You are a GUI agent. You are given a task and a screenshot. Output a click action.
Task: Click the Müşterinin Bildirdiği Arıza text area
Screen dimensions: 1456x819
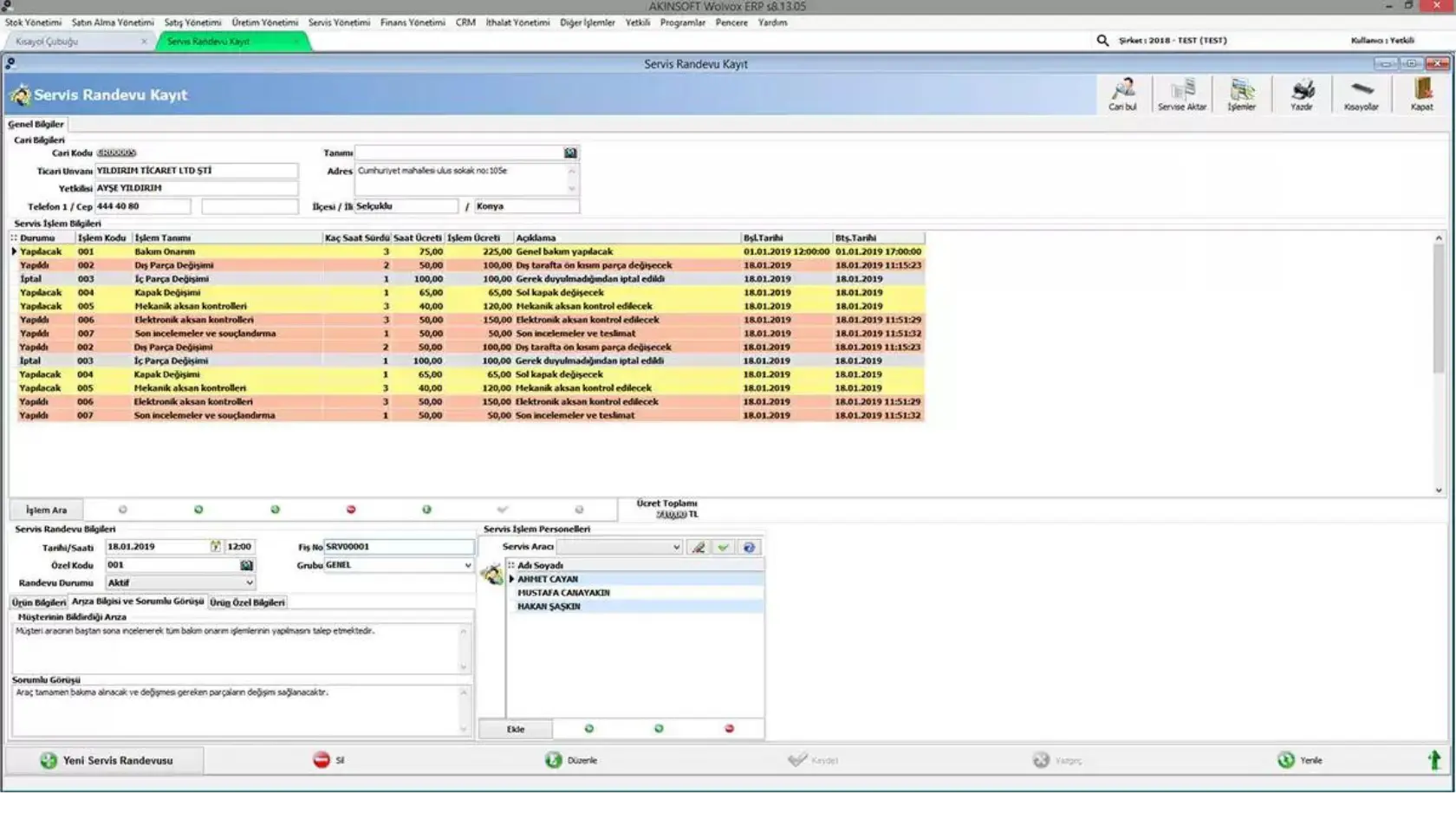(241, 648)
